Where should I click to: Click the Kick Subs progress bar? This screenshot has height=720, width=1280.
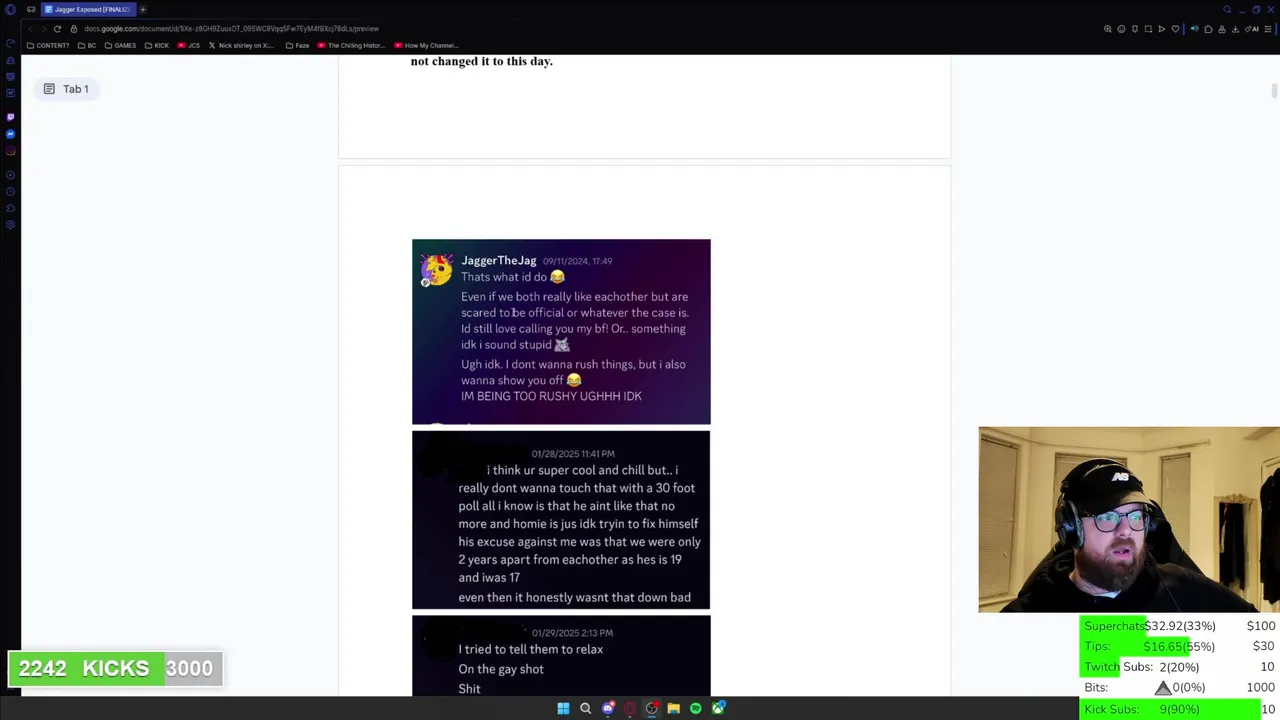[1180, 709]
